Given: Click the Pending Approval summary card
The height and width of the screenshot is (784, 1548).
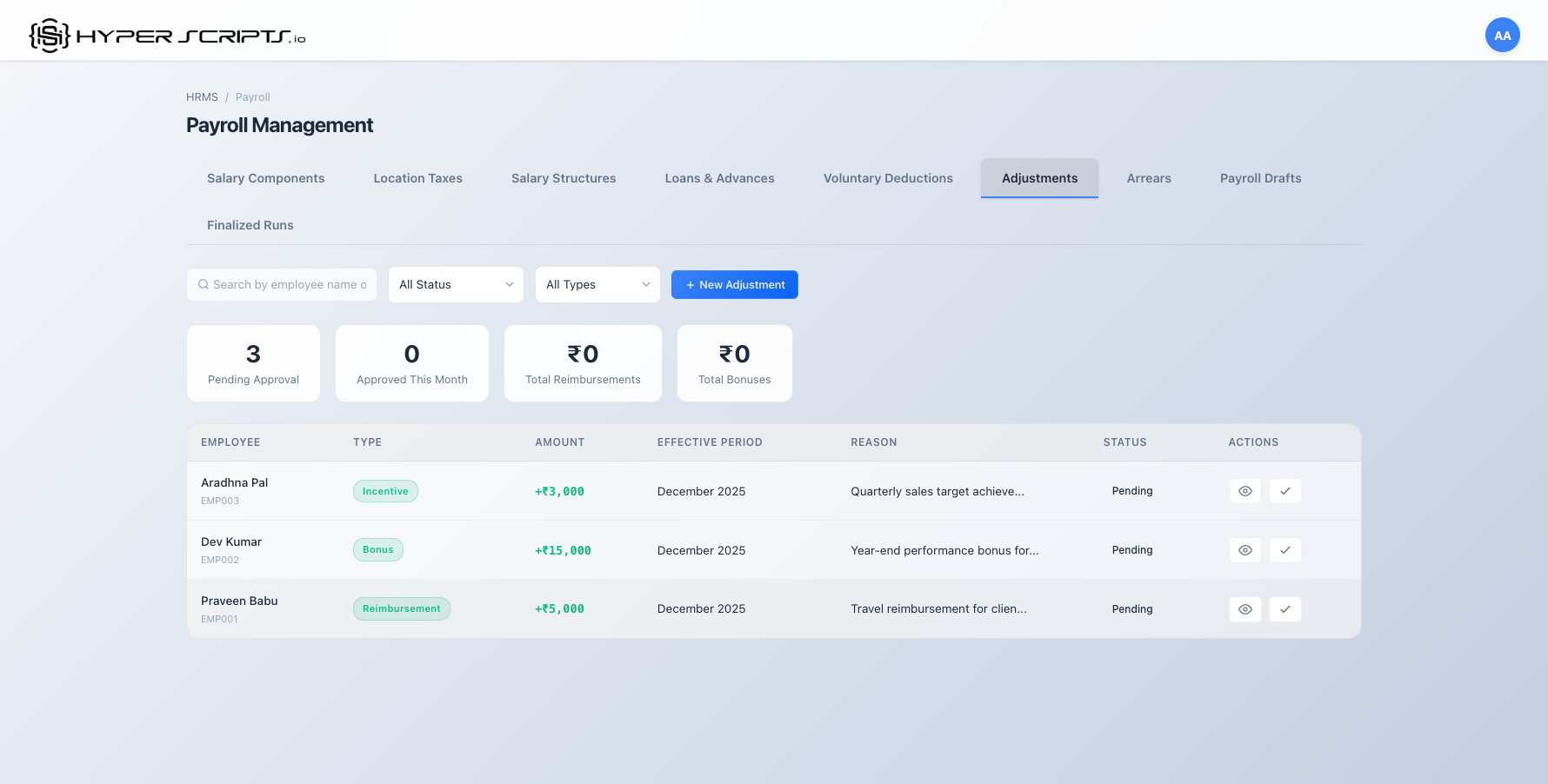Looking at the screenshot, I should pyautogui.click(x=253, y=363).
